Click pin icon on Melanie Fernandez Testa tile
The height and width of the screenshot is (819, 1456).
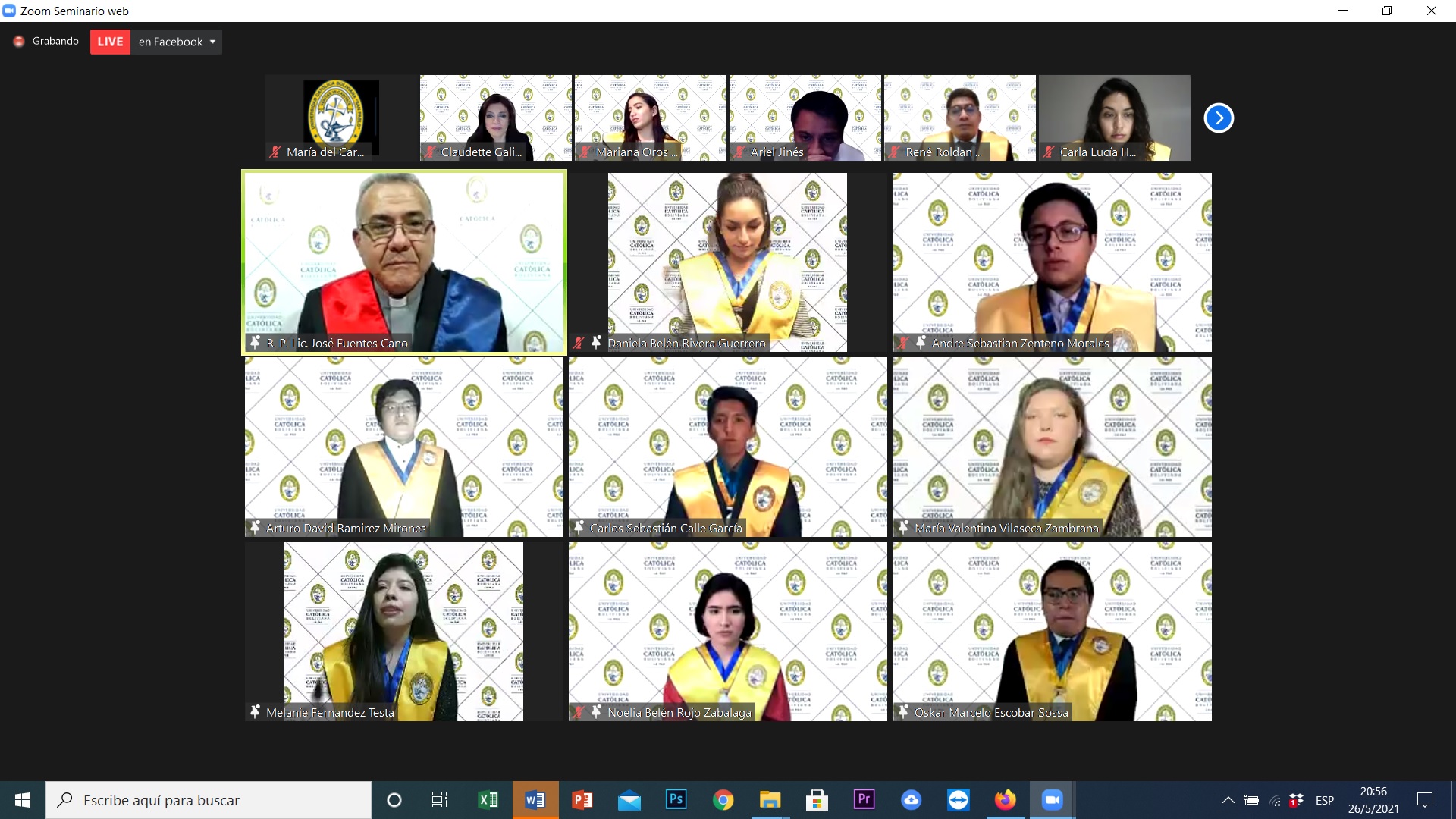(x=256, y=712)
